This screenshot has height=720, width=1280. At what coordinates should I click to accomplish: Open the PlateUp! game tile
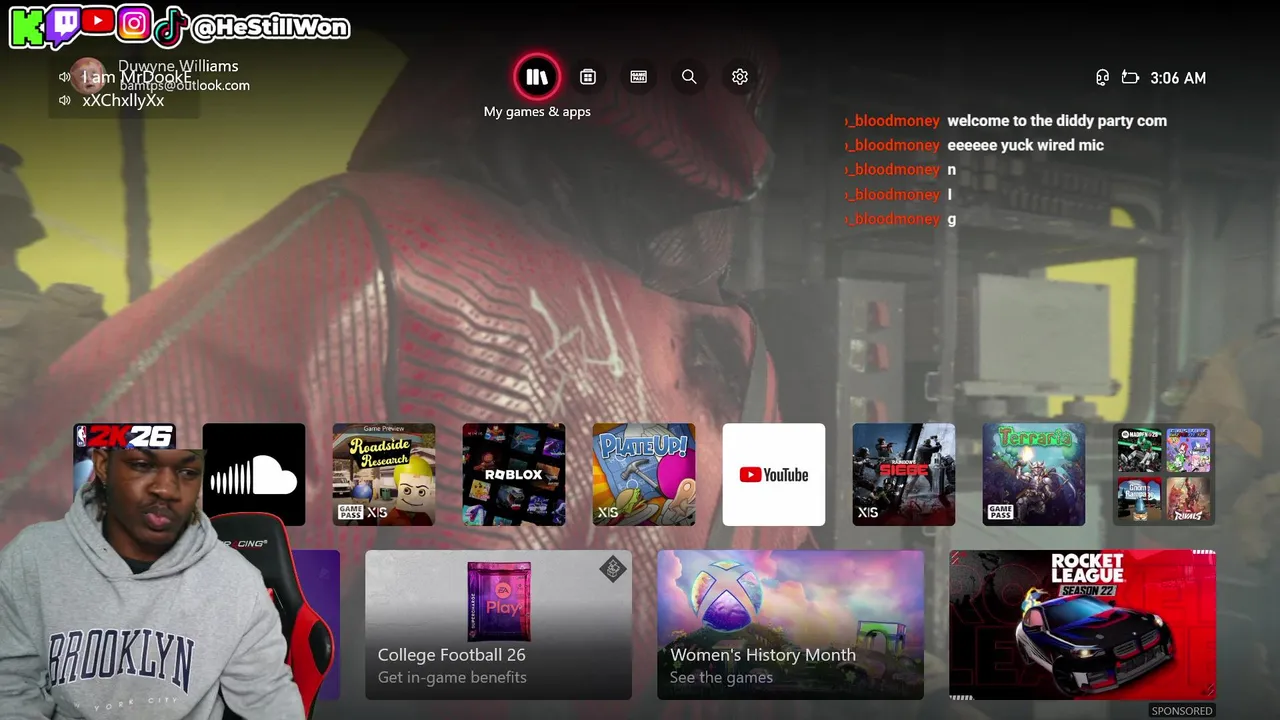coord(644,474)
